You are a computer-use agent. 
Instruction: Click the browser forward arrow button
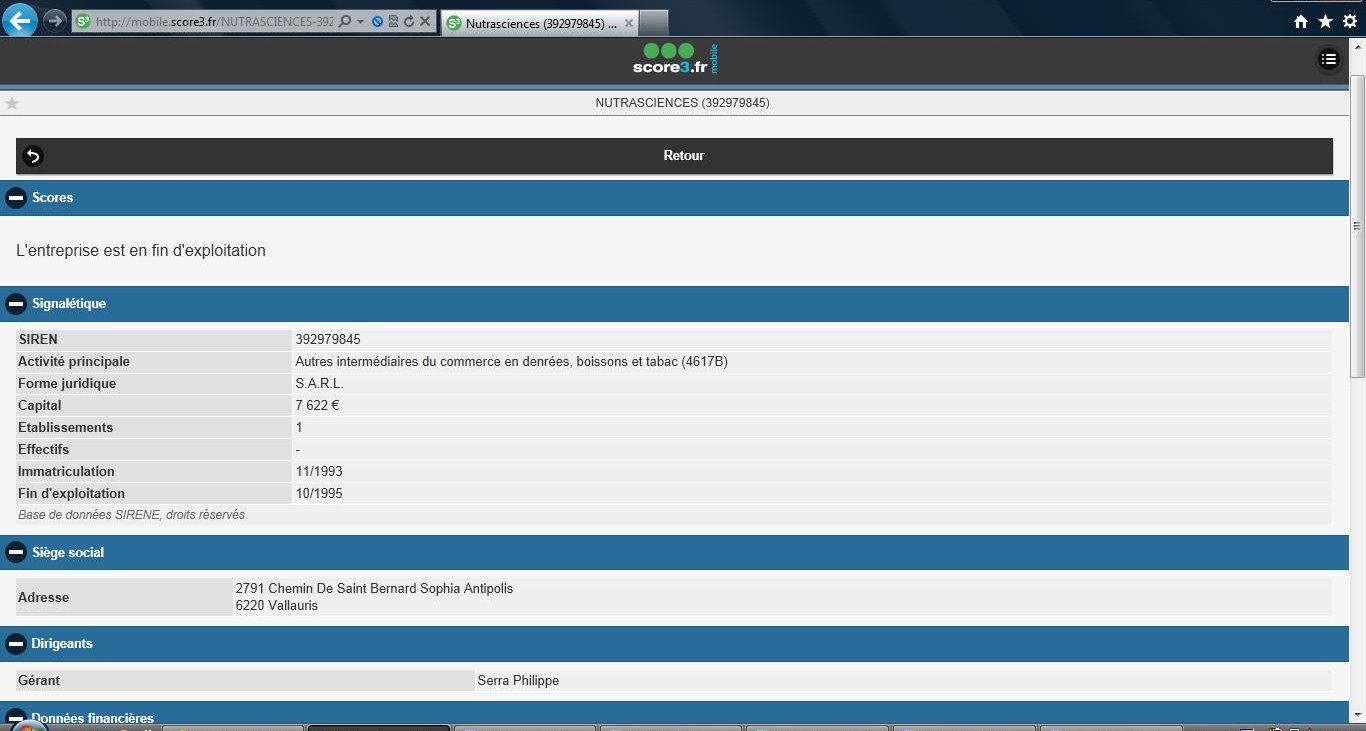(55, 21)
